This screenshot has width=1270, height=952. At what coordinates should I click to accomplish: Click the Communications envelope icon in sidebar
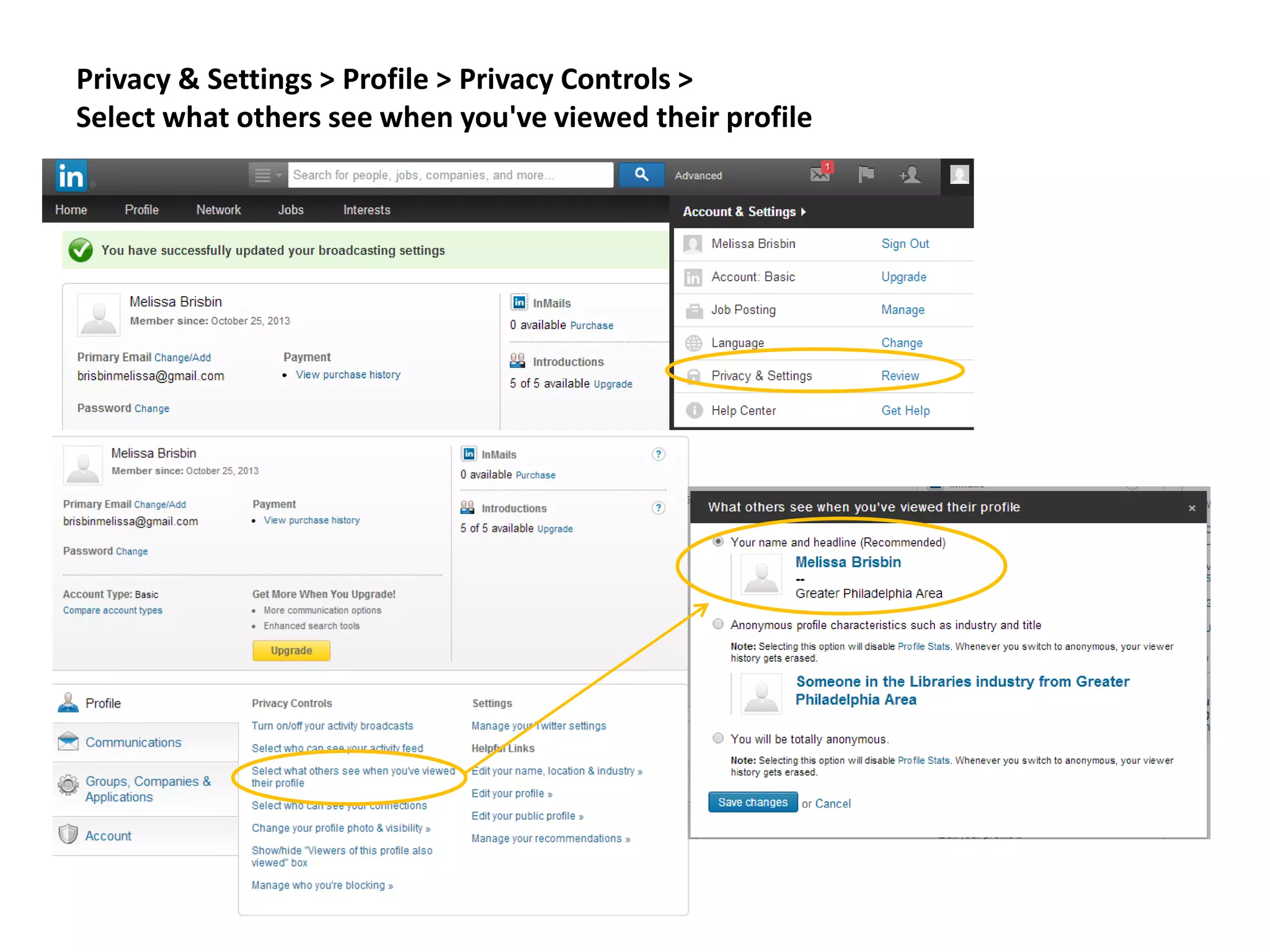tap(68, 741)
